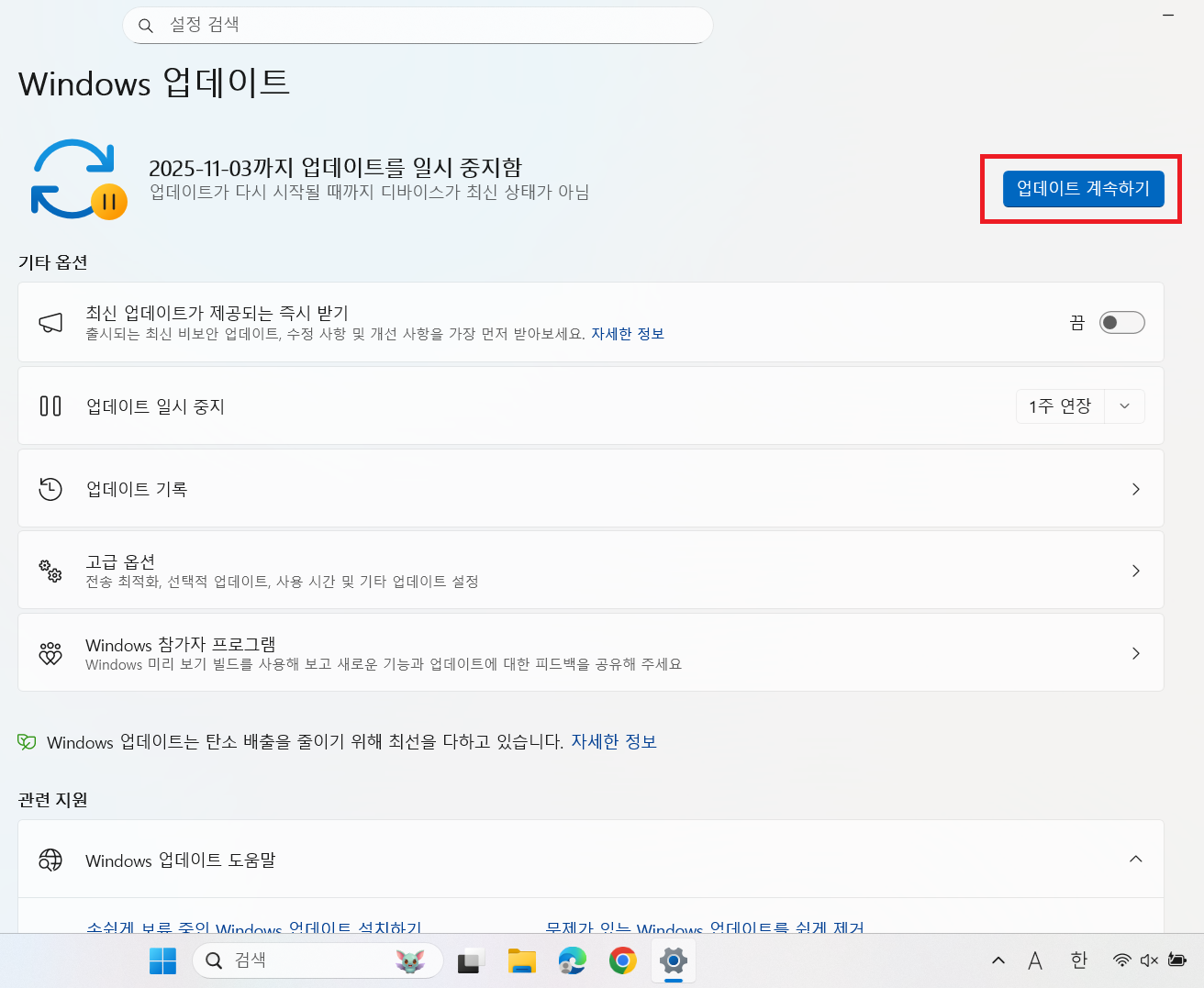Click the 2025-11-03까지 업데이트를 일시 중지함 status text

335,167
